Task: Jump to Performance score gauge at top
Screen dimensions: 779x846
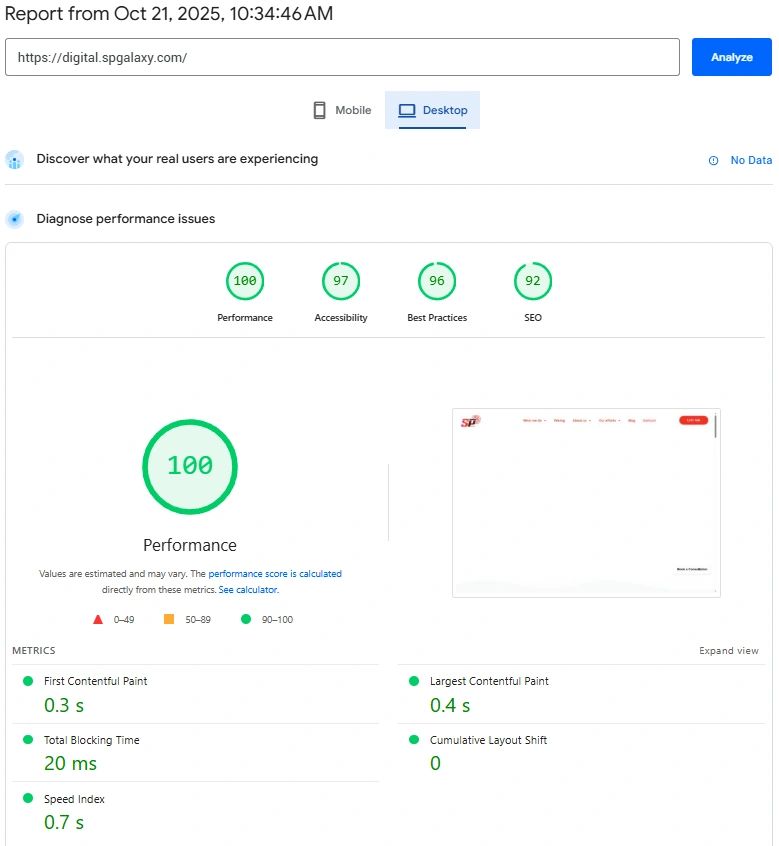Action: [x=245, y=281]
